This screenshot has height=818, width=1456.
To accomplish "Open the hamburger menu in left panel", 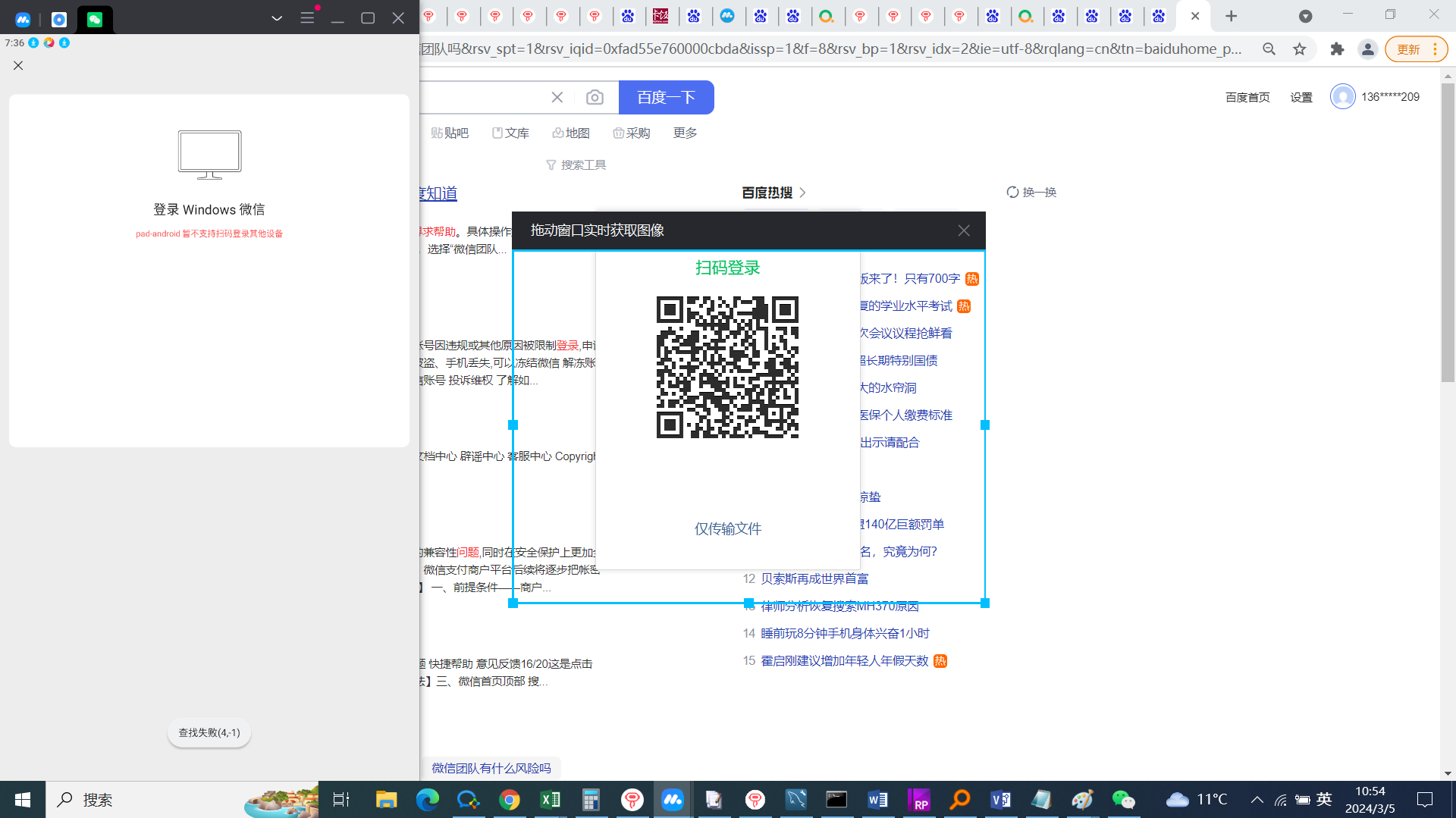I will (307, 17).
